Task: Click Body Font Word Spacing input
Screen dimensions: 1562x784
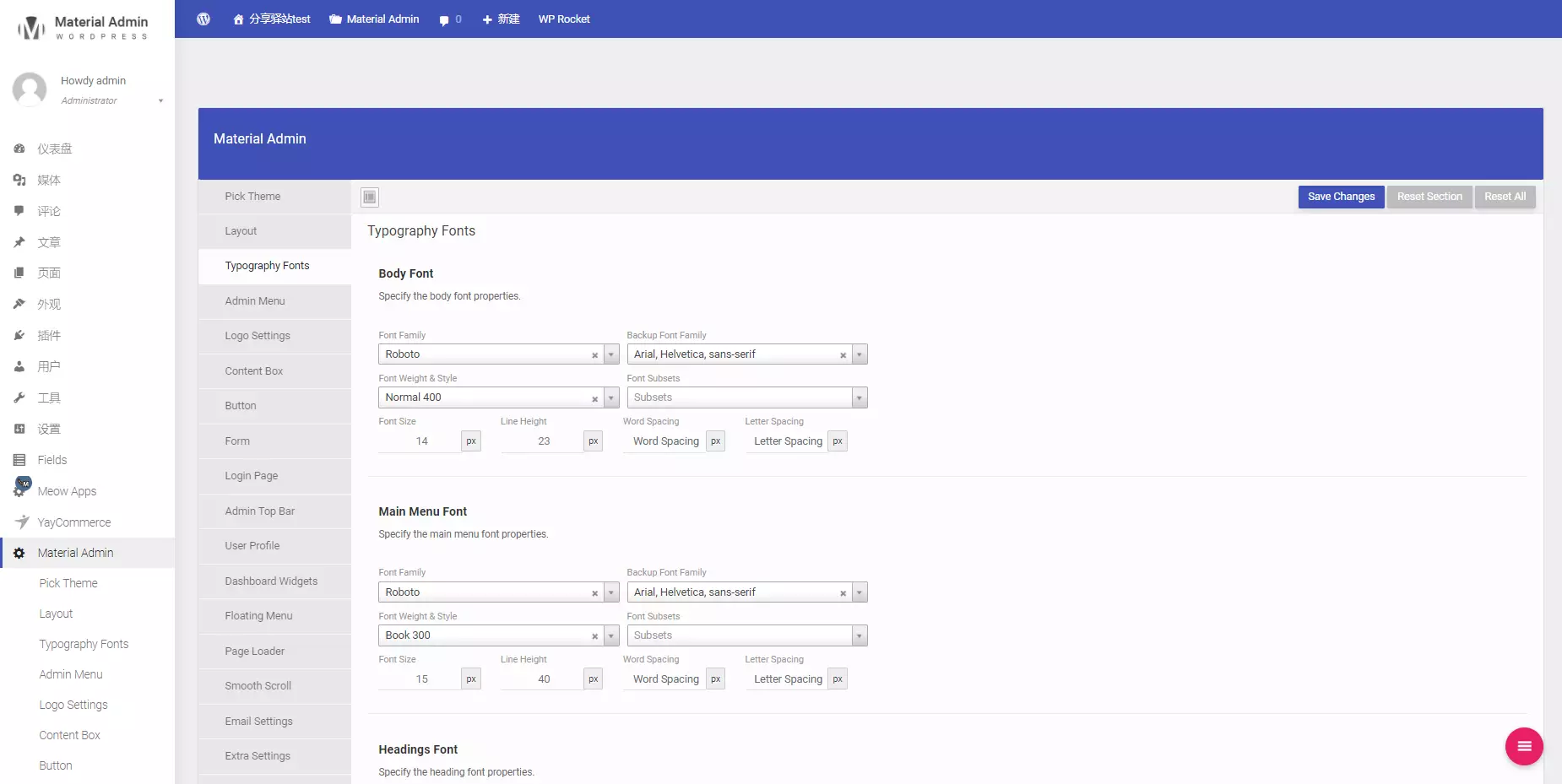Action: click(x=664, y=441)
